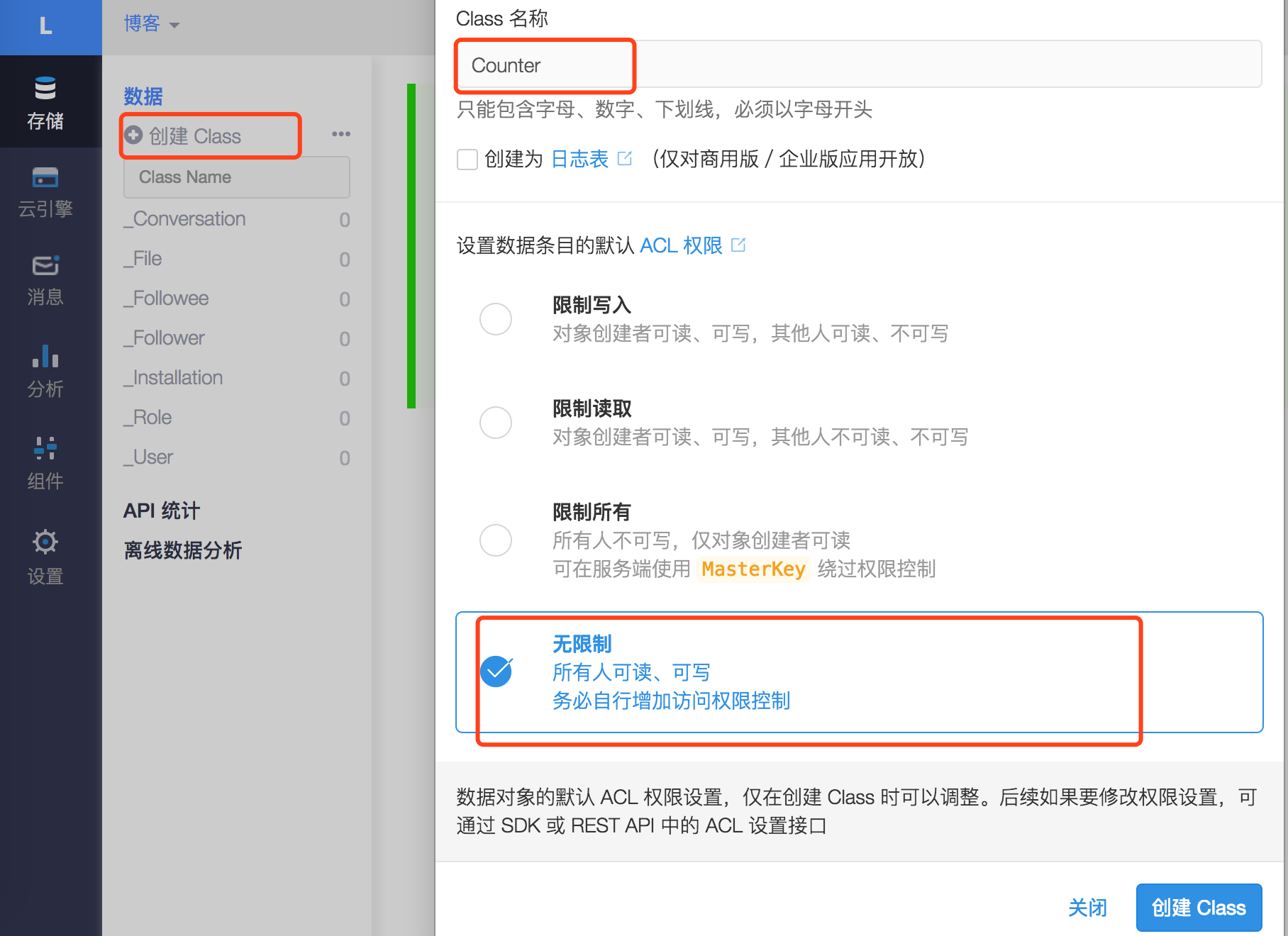This screenshot has height=936, width=1288.
Task: Click the plus icon beside 创建 Class
Action: [133, 135]
